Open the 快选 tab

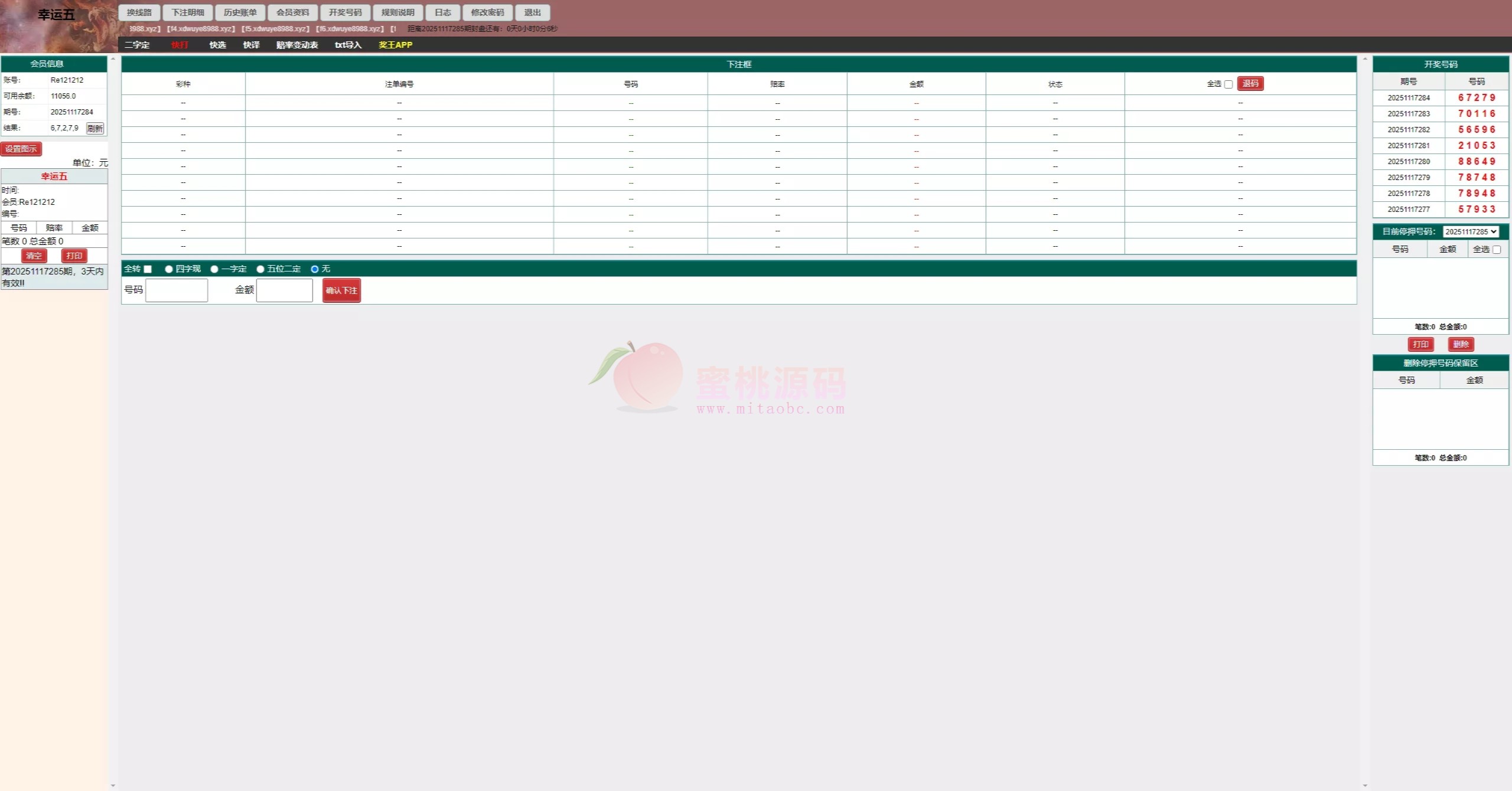pyautogui.click(x=217, y=45)
